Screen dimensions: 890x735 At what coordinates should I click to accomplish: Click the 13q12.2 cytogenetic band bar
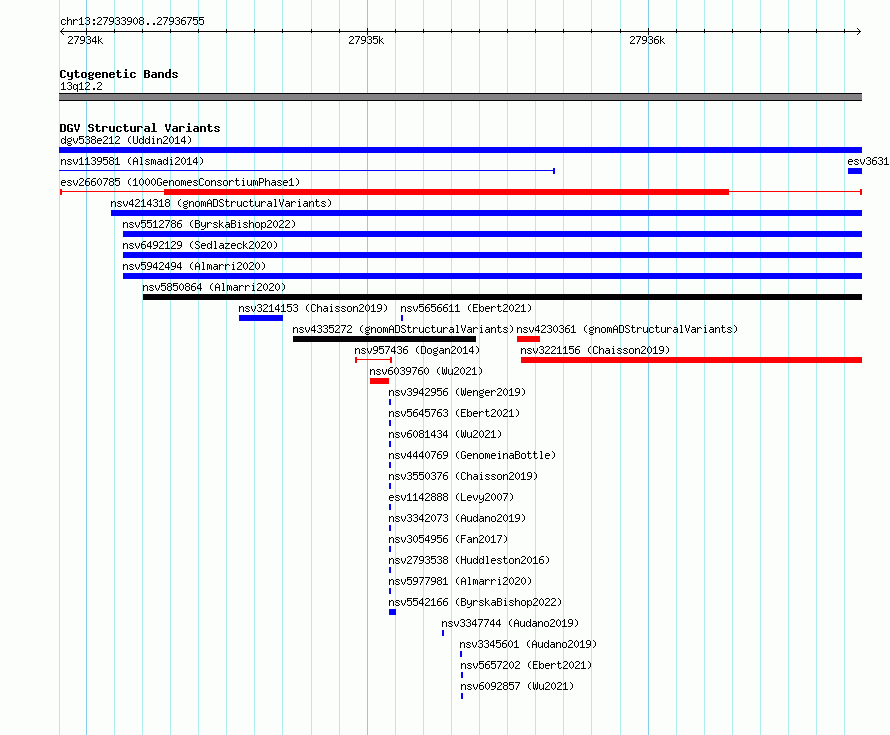(460, 97)
